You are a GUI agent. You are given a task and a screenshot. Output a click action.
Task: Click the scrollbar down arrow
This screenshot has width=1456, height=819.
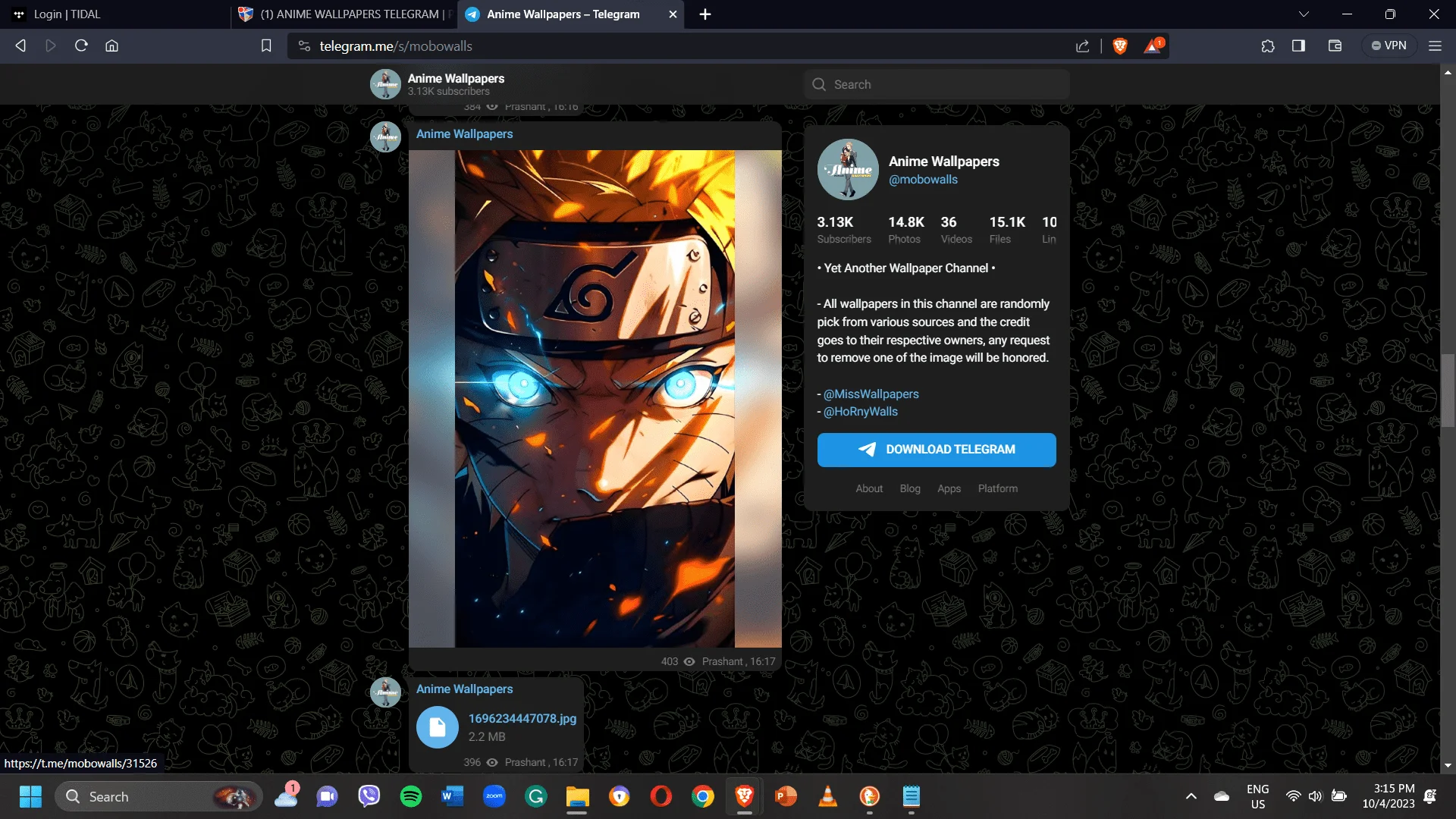(1448, 766)
